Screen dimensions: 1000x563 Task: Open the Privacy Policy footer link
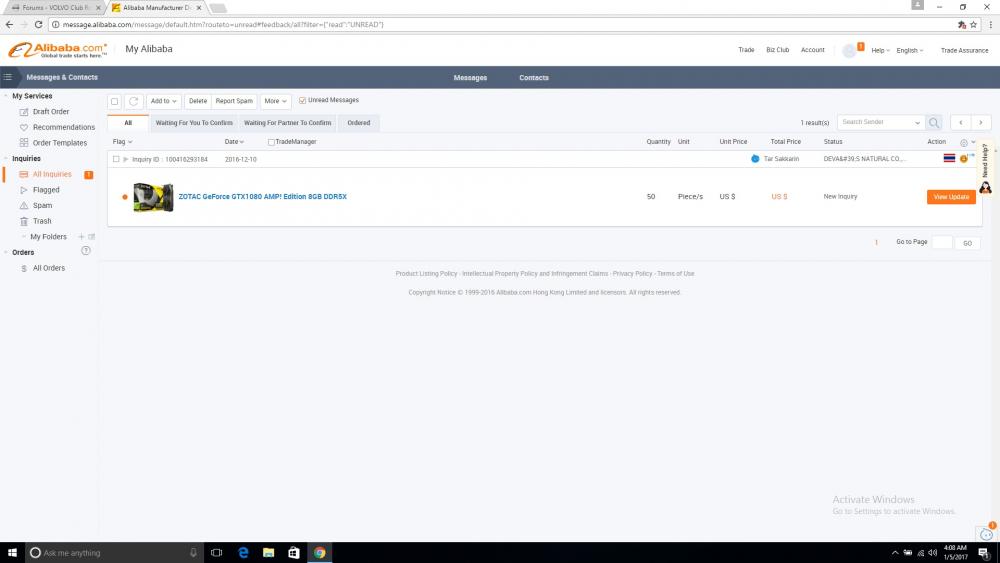[632, 274]
